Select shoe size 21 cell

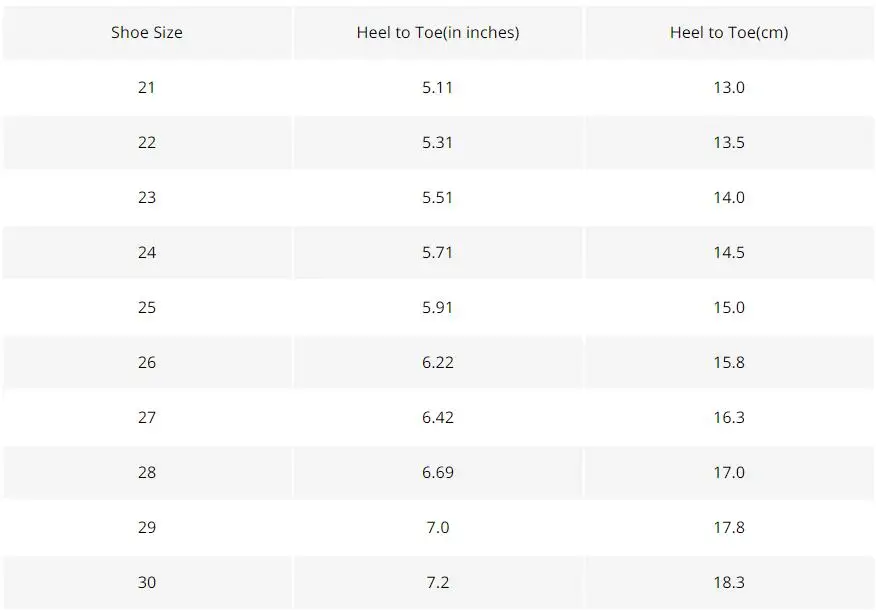click(x=146, y=88)
